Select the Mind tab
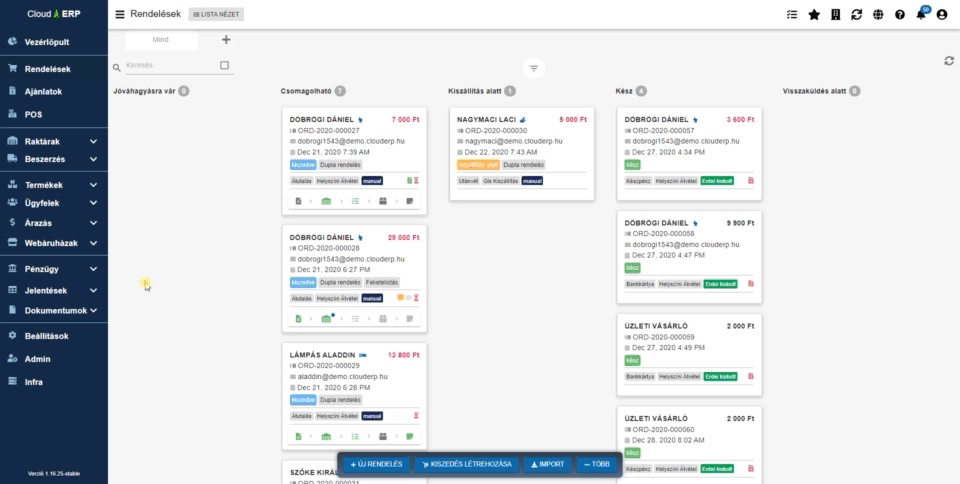The image size is (960, 484). (x=160, y=40)
